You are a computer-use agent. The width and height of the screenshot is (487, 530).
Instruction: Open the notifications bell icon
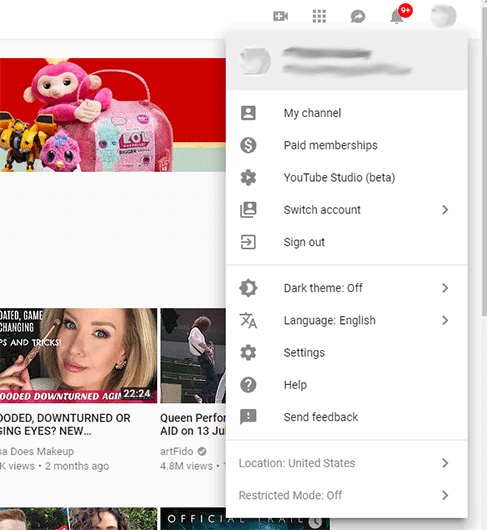397,16
